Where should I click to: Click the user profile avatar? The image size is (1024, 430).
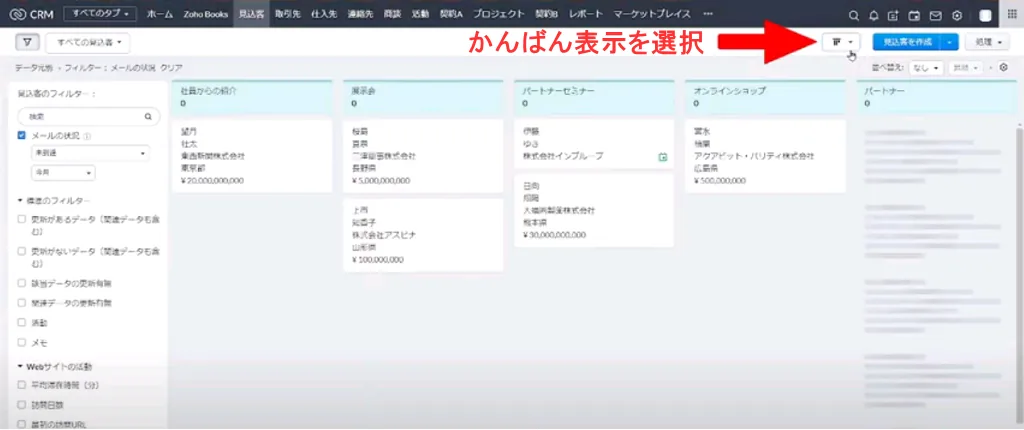click(985, 16)
